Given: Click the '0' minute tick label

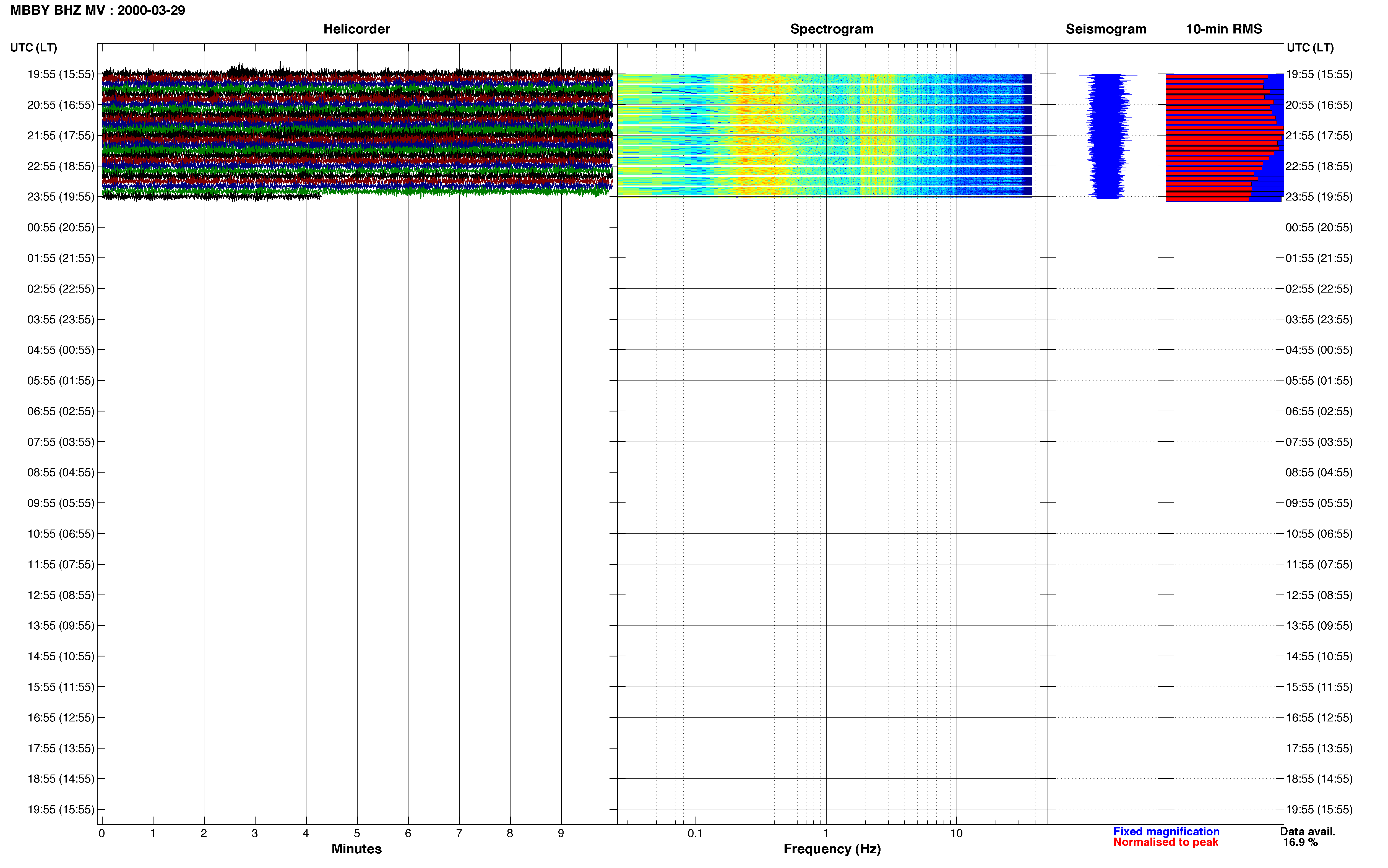Looking at the screenshot, I should point(101,833).
